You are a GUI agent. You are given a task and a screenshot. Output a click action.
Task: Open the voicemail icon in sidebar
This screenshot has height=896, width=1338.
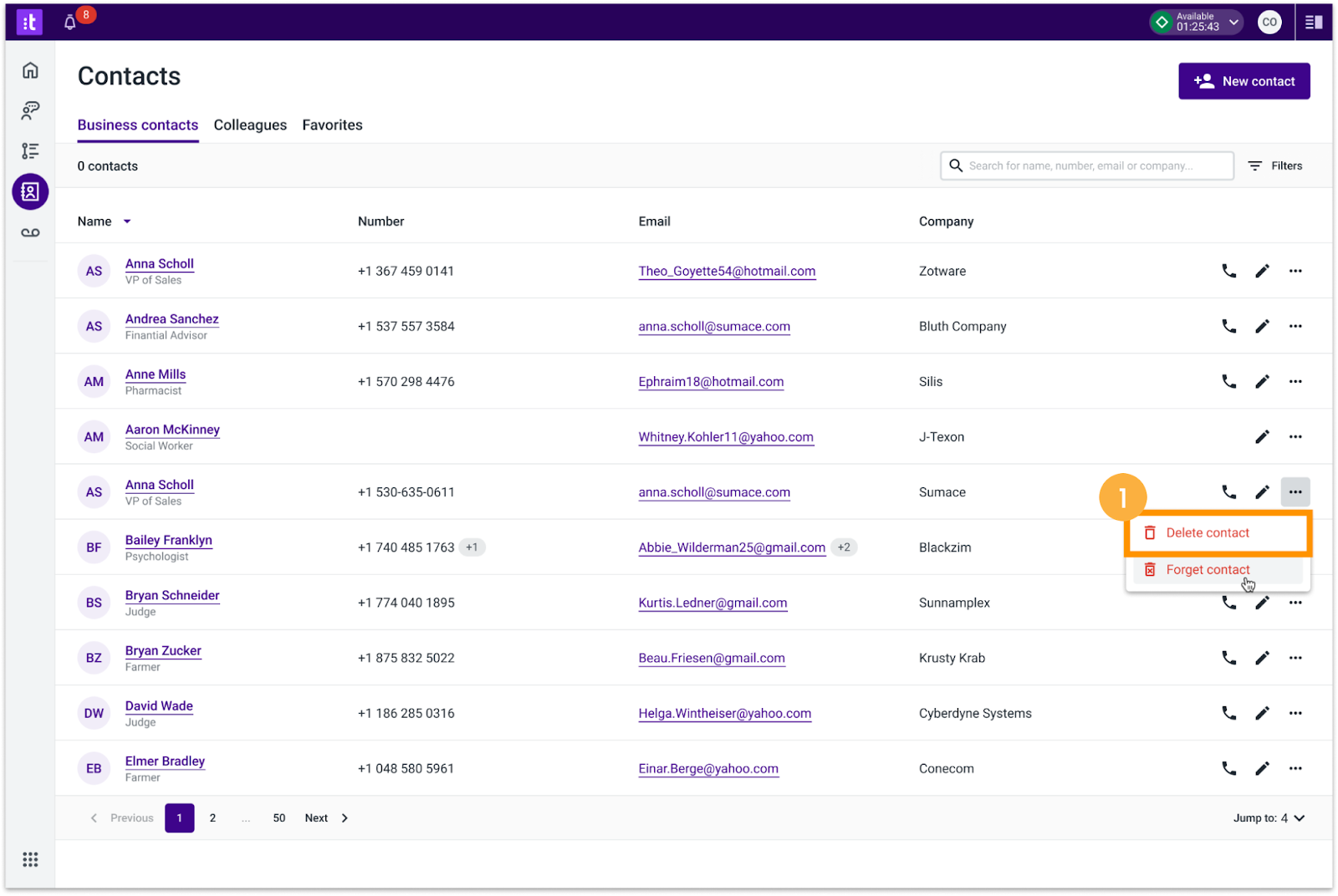[30, 232]
